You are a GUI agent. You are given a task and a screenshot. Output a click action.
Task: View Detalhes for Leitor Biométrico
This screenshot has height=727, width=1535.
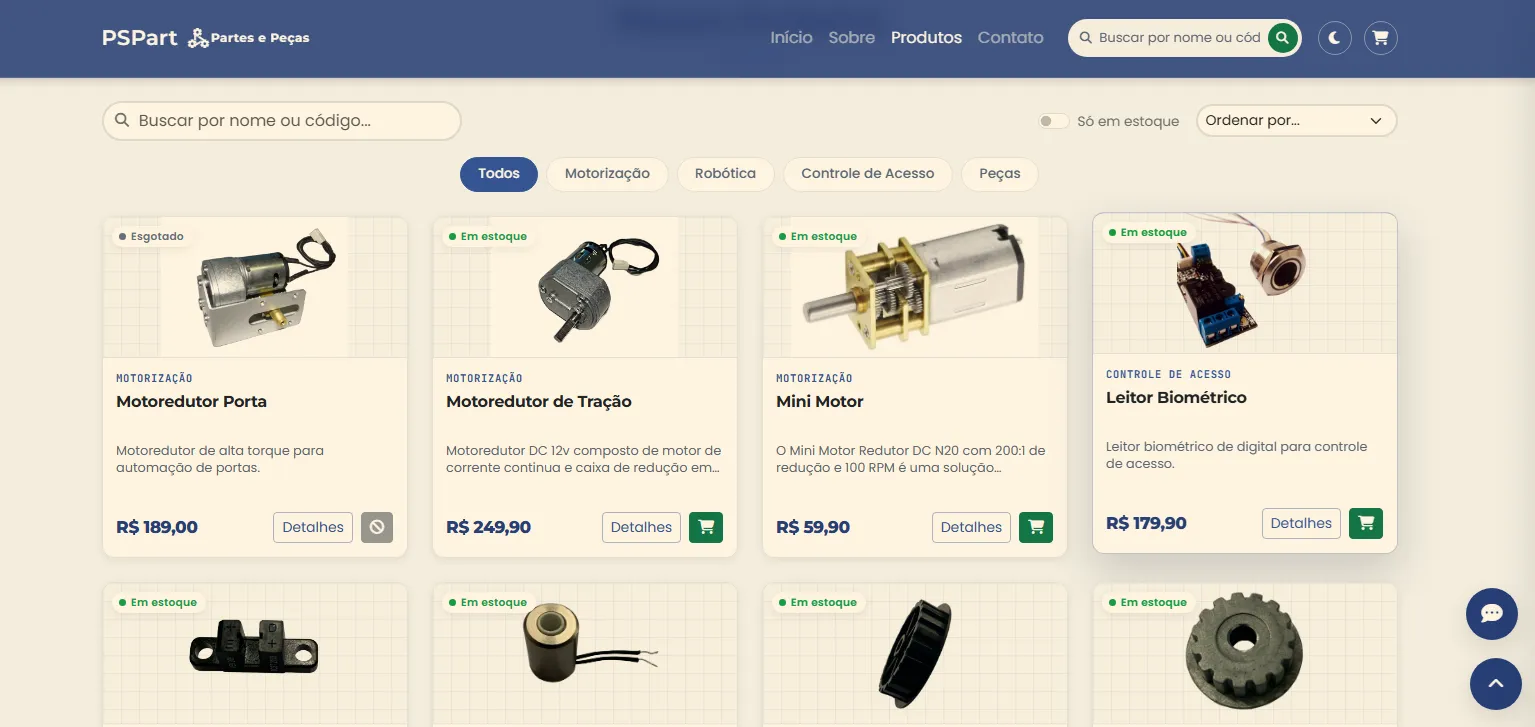pos(1301,523)
